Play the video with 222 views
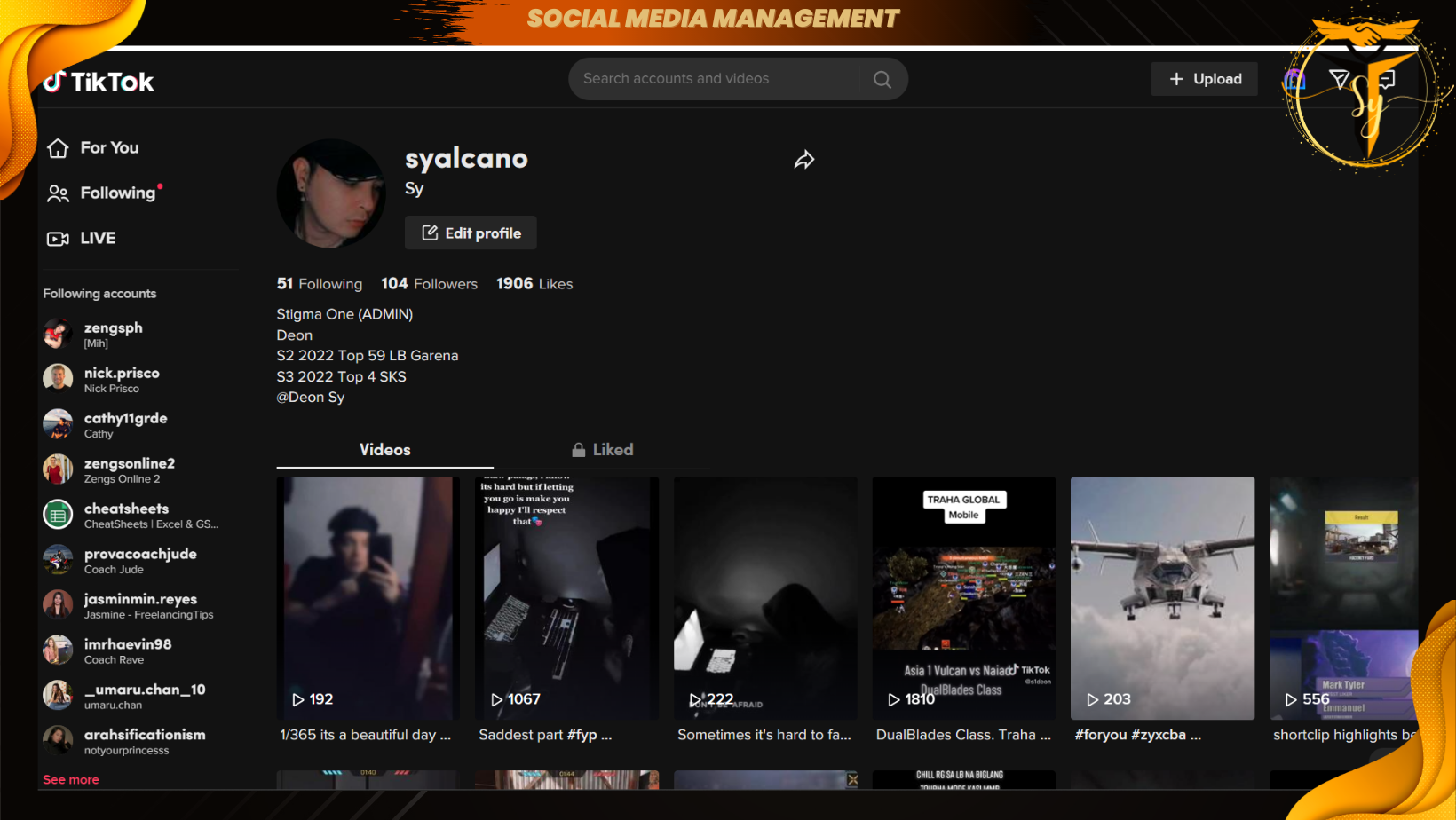This screenshot has height=820, width=1456. (766, 598)
